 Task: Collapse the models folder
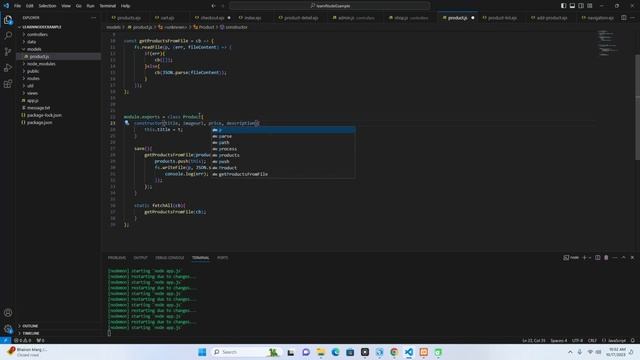click(58, 49)
